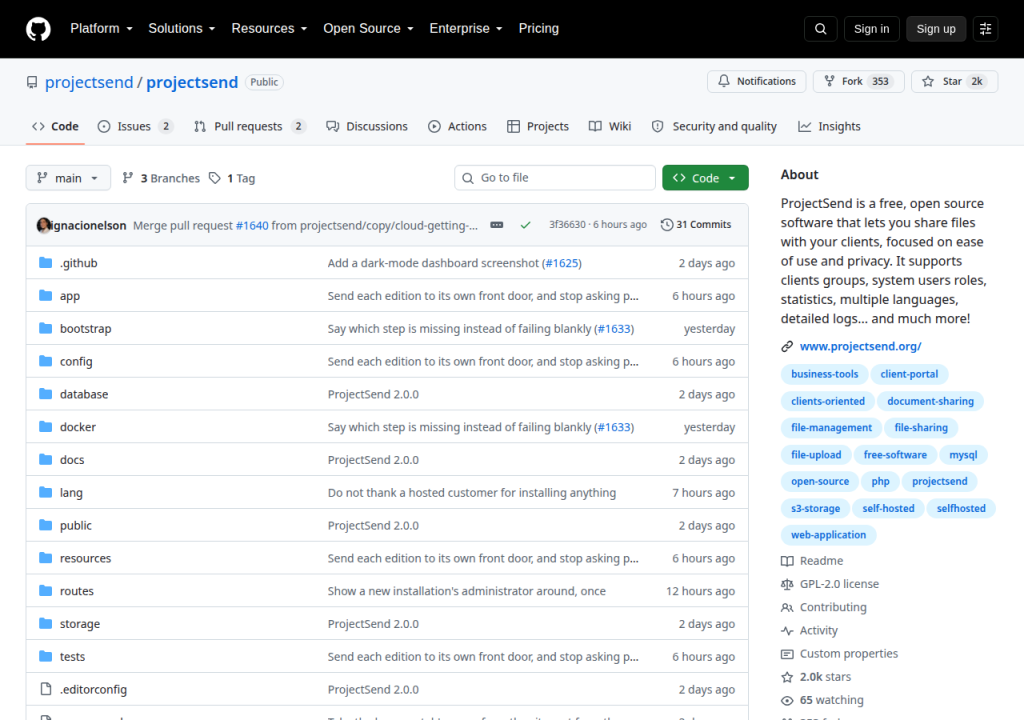View 3 Branches link
The width and height of the screenshot is (1024, 720).
161,178
